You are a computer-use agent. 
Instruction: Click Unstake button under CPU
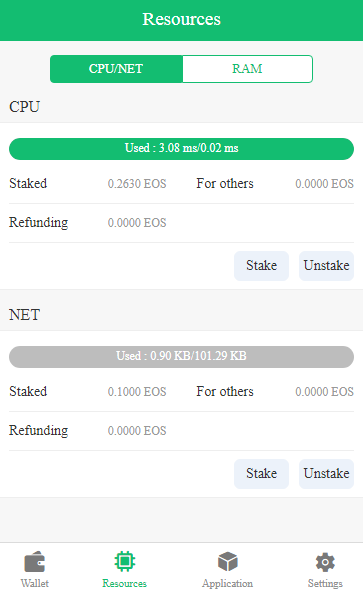point(326,266)
